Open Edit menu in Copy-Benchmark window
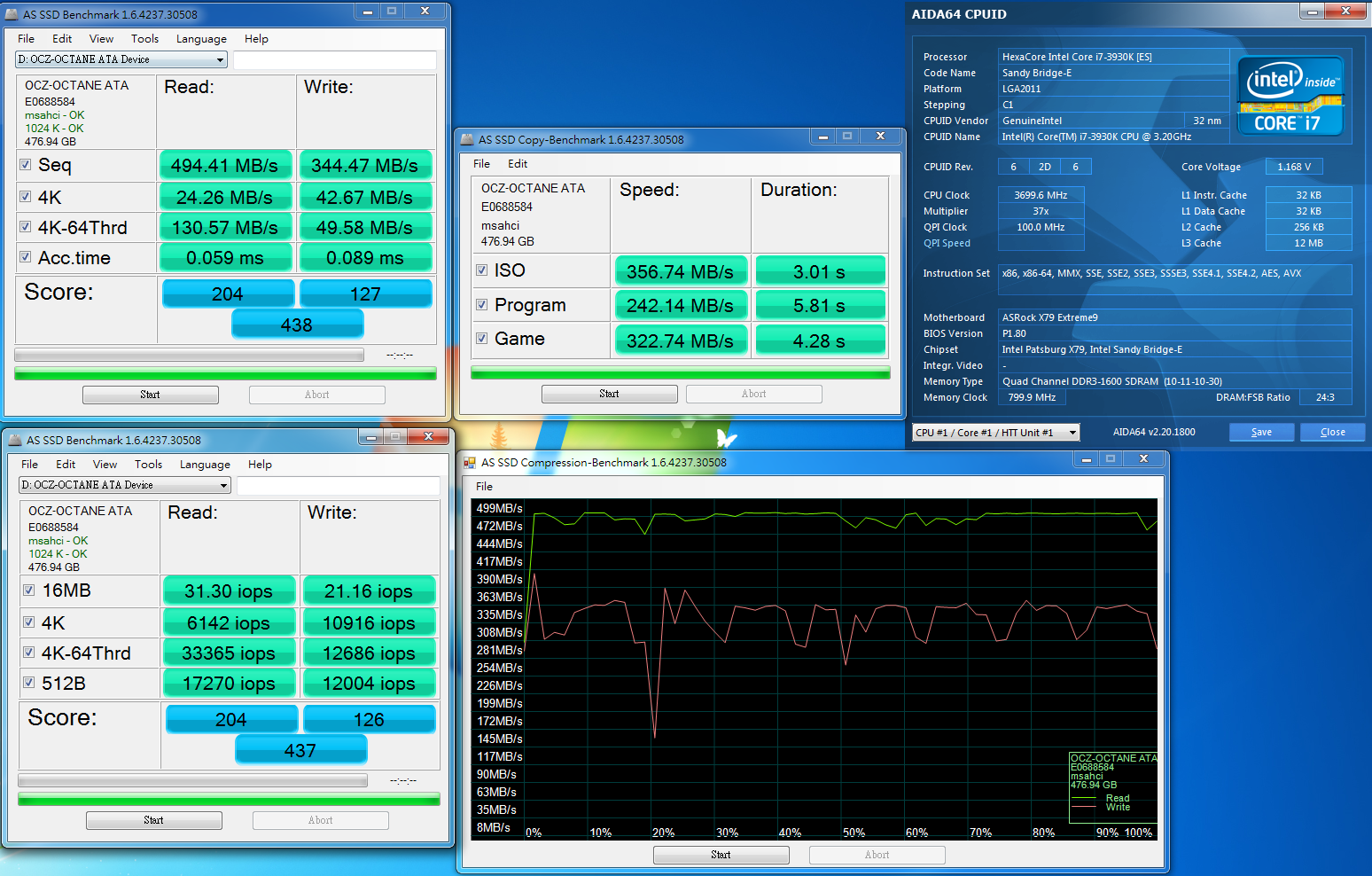The image size is (1372, 876). 518,163
